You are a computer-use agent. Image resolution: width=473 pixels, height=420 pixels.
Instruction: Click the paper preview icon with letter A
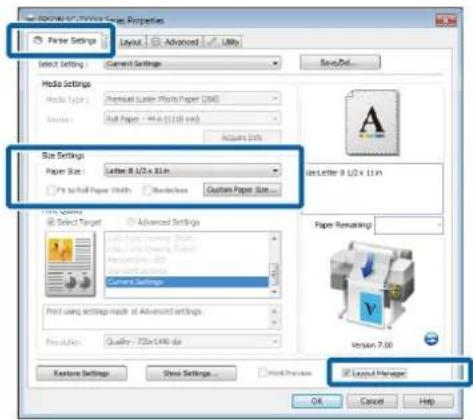(x=372, y=122)
